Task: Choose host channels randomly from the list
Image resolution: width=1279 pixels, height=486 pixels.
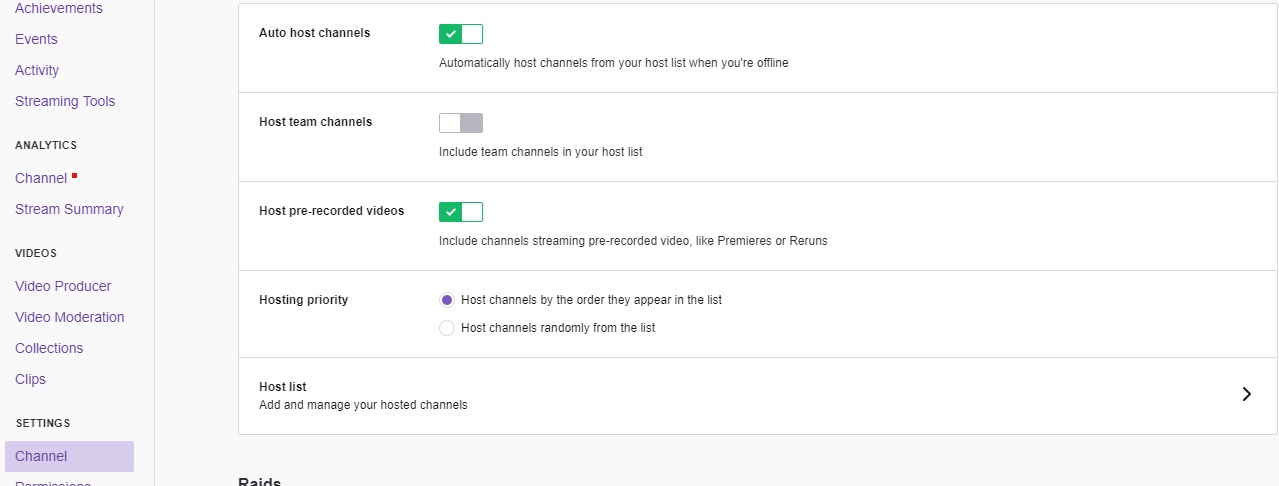Action: (447, 328)
